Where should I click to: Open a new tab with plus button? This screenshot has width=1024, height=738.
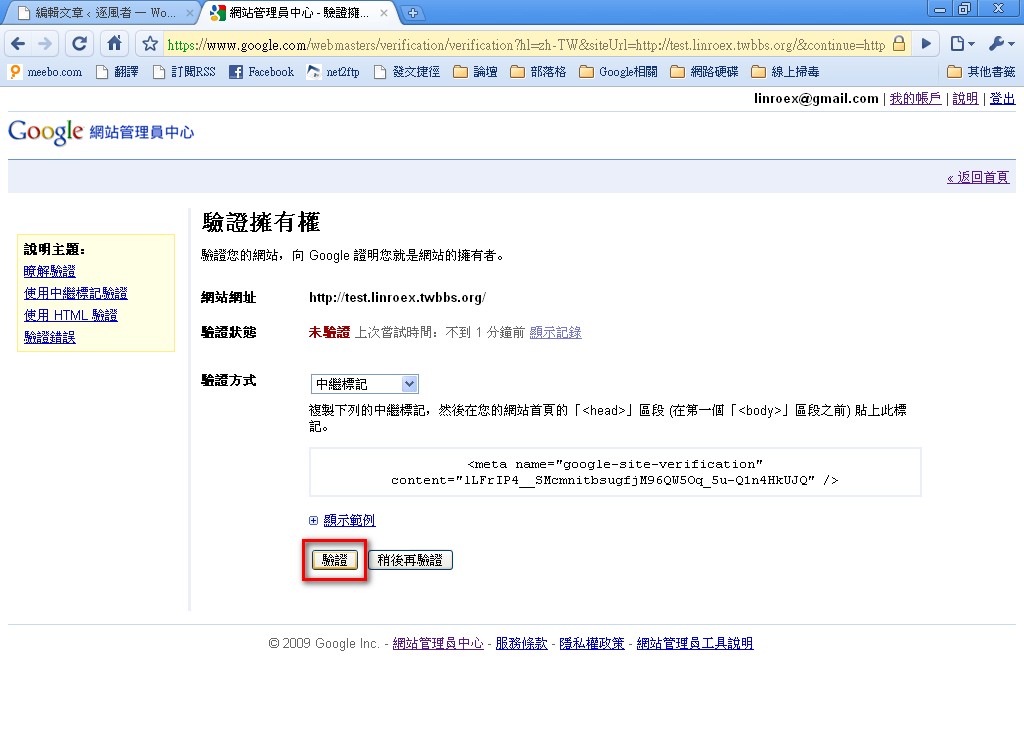tap(413, 12)
